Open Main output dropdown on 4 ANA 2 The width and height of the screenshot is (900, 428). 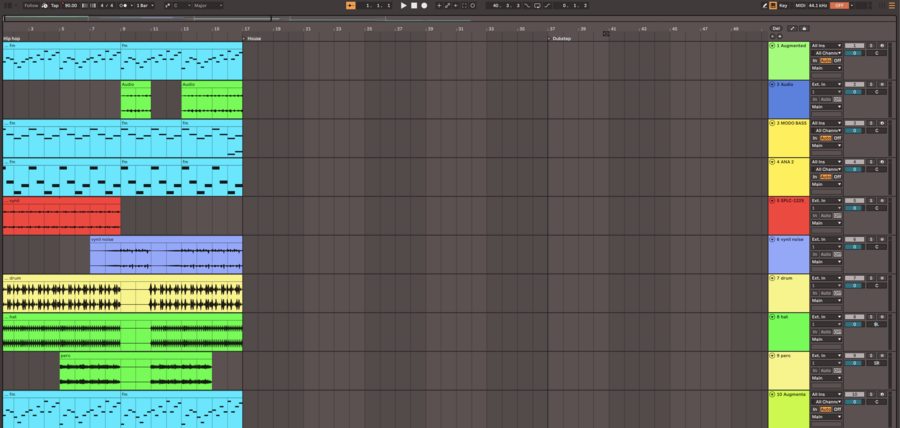click(x=826, y=184)
